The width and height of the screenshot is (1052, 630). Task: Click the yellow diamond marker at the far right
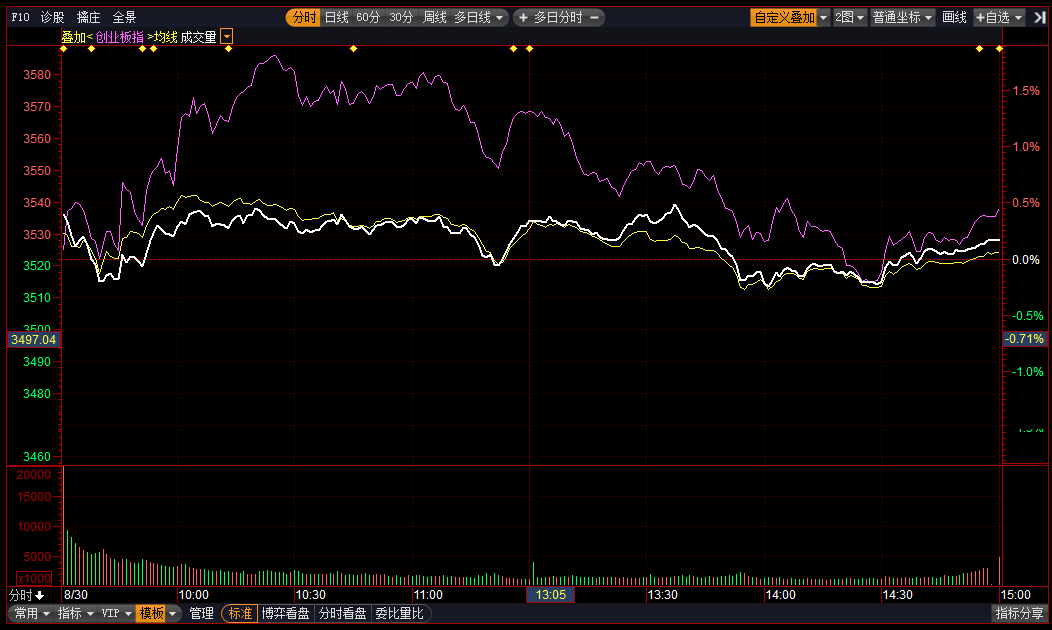[1000, 49]
